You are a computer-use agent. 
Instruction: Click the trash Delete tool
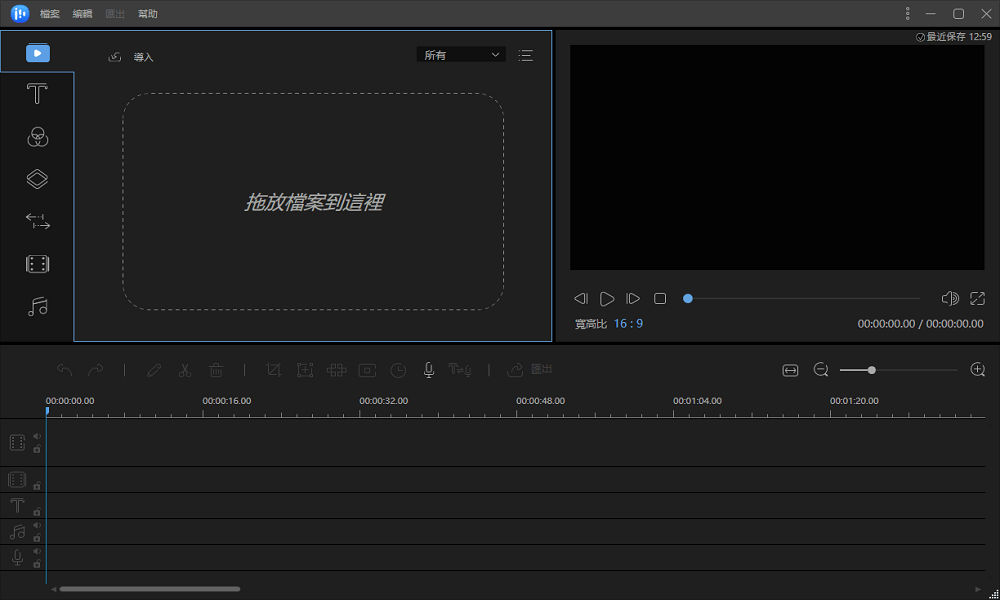216,370
